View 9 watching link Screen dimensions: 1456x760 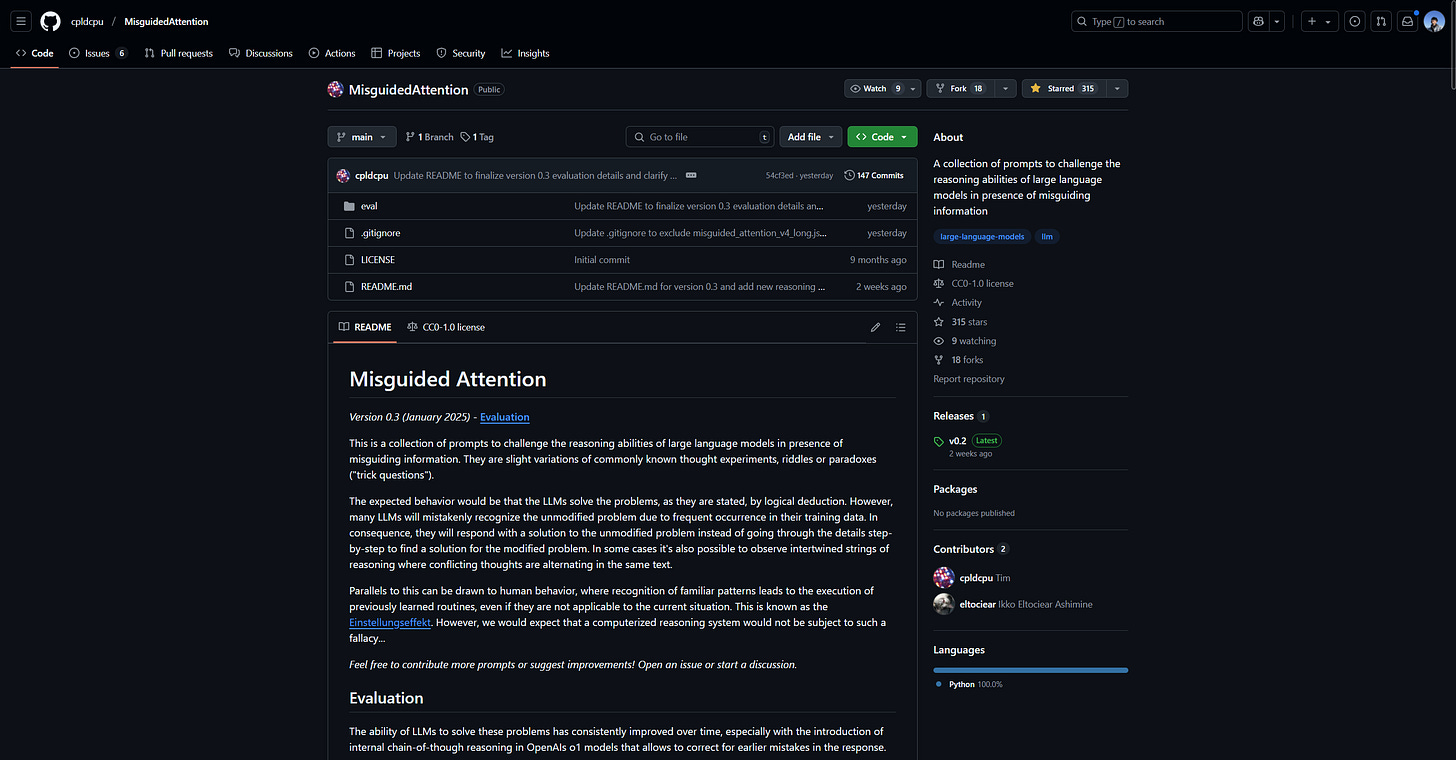tap(965, 341)
